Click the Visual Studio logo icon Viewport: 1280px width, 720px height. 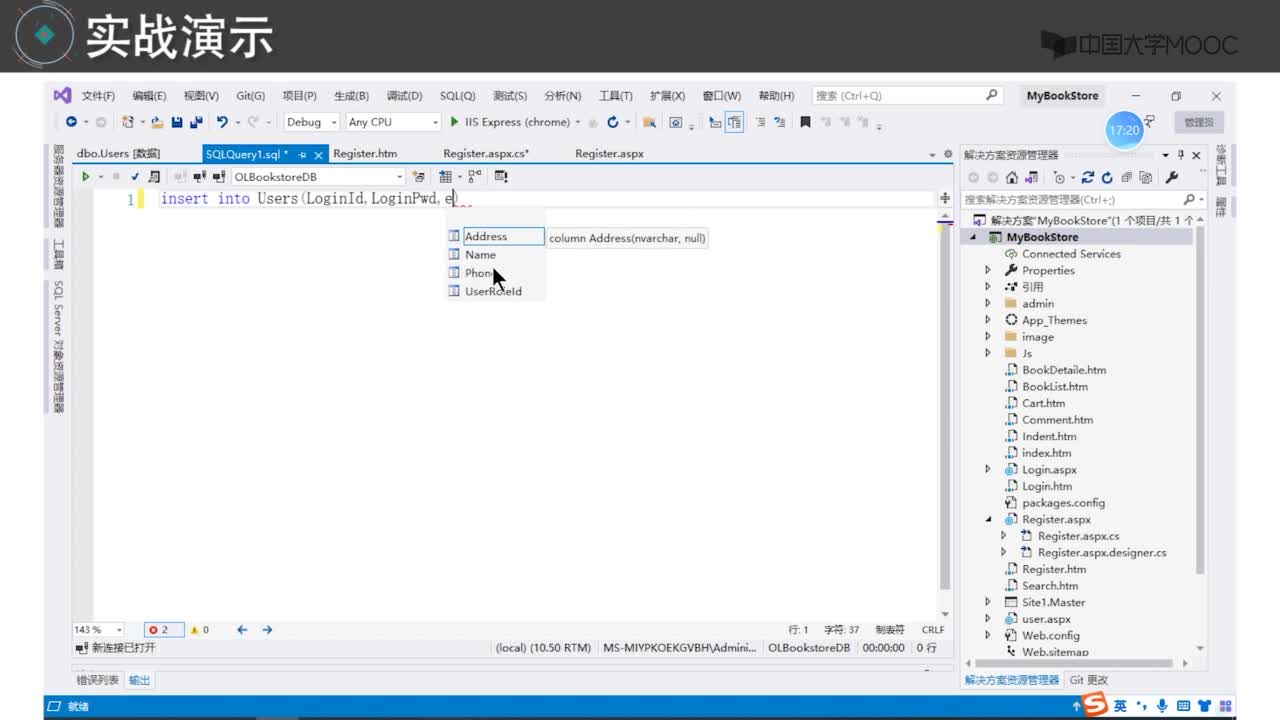tap(62, 96)
